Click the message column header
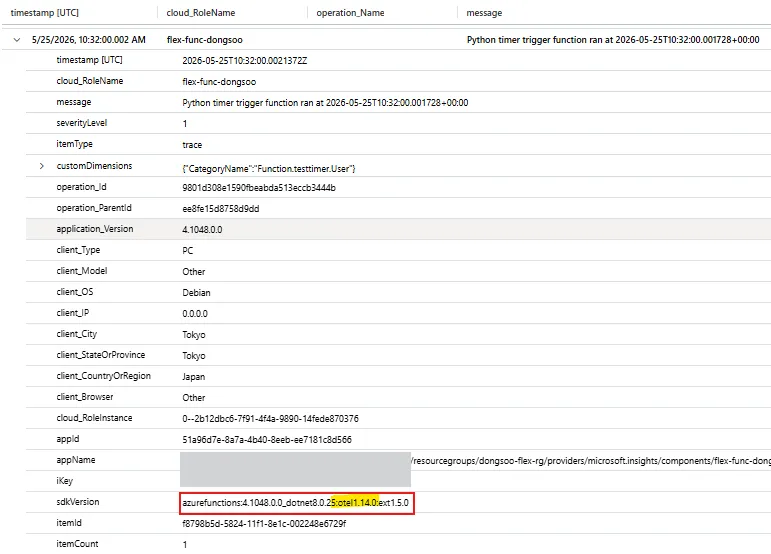This screenshot has width=771, height=554. coord(484,13)
